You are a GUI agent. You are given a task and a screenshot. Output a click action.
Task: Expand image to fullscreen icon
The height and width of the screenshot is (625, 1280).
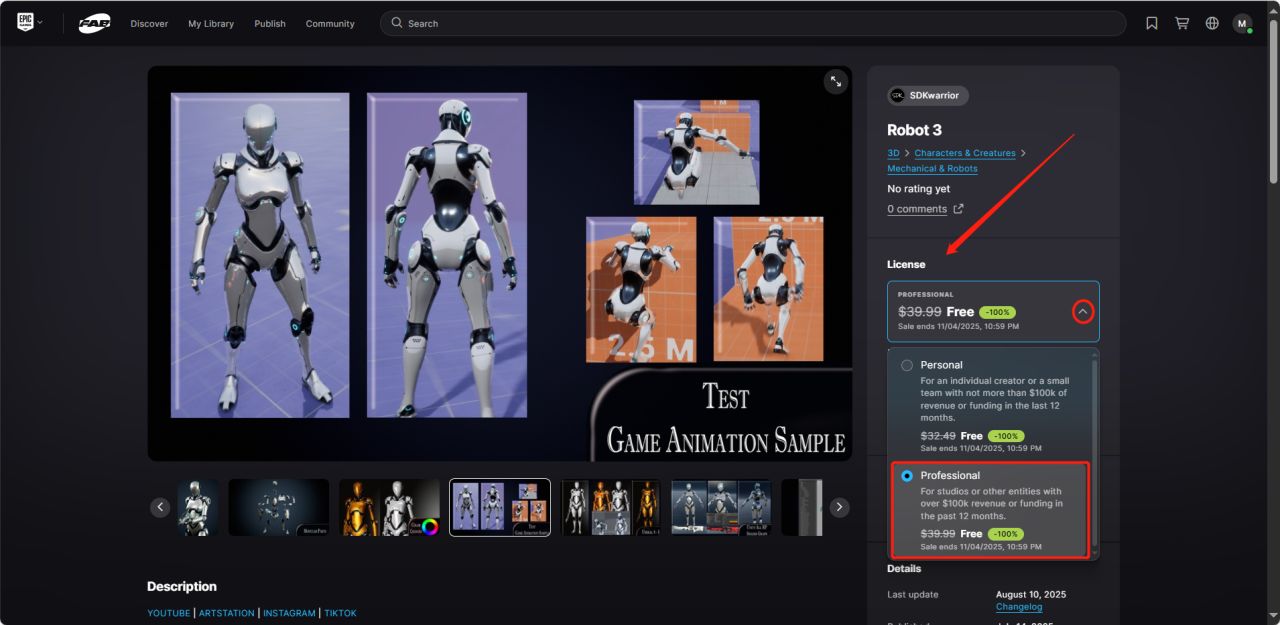835,82
